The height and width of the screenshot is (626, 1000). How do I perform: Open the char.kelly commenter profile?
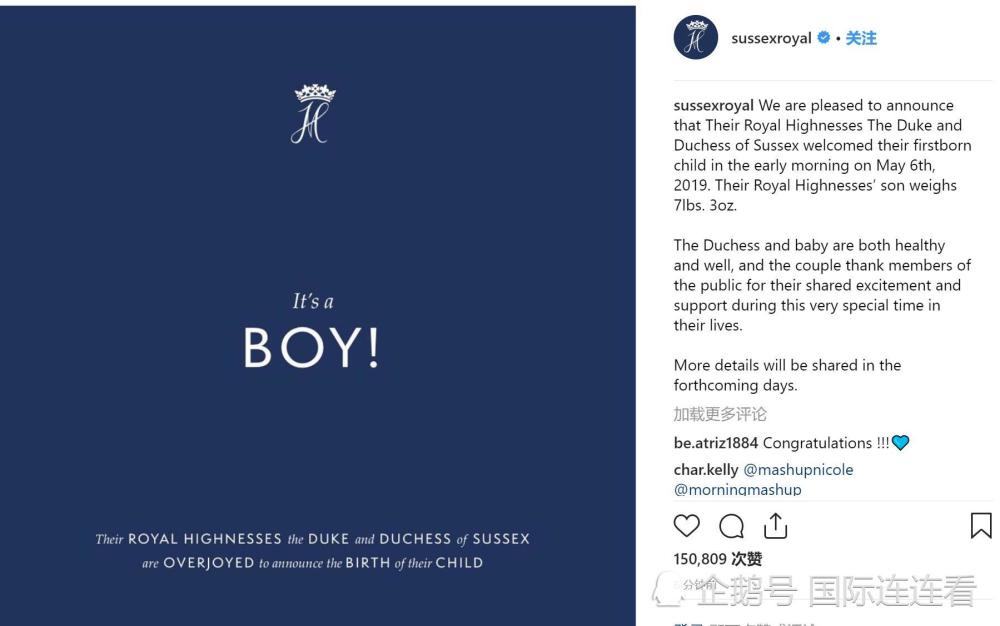(x=706, y=470)
